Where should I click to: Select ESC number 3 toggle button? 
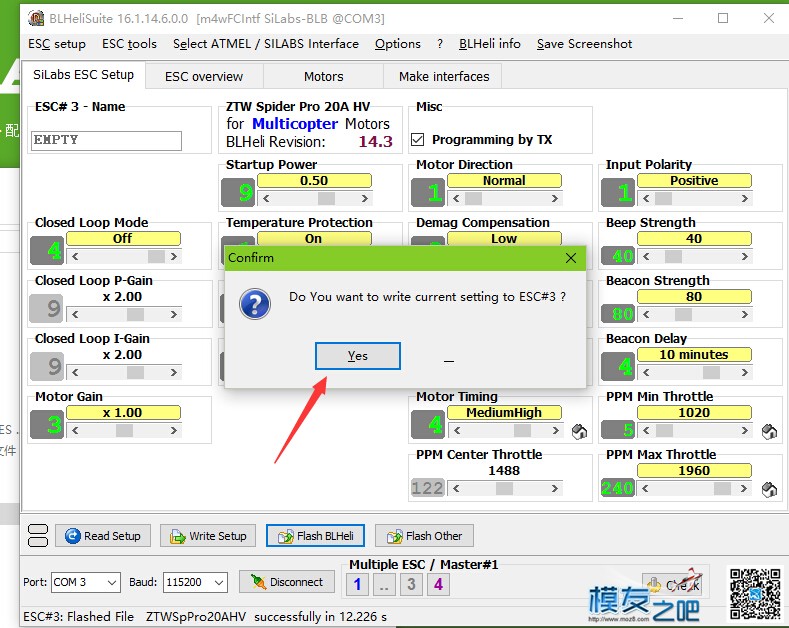coord(411,584)
